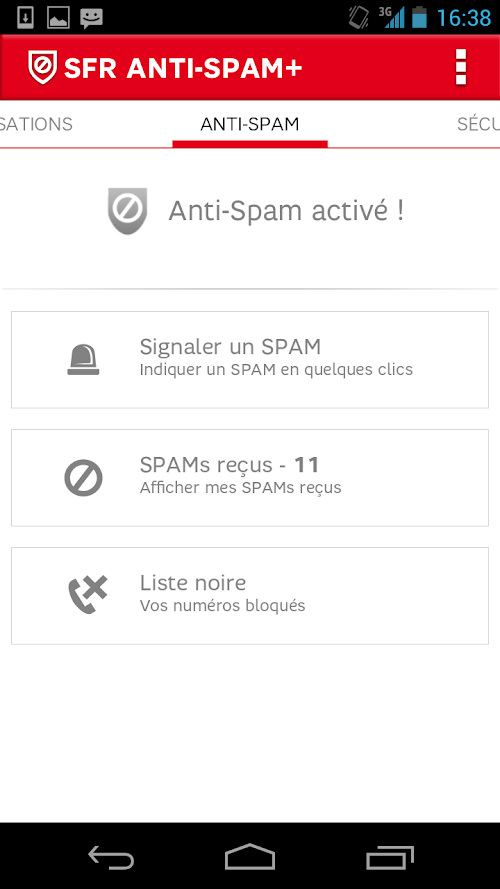Tap the Android back navigation button

click(x=111, y=857)
